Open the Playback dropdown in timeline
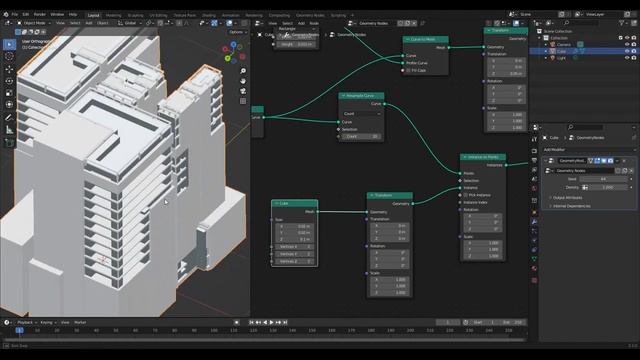The image size is (640, 360). point(27,322)
